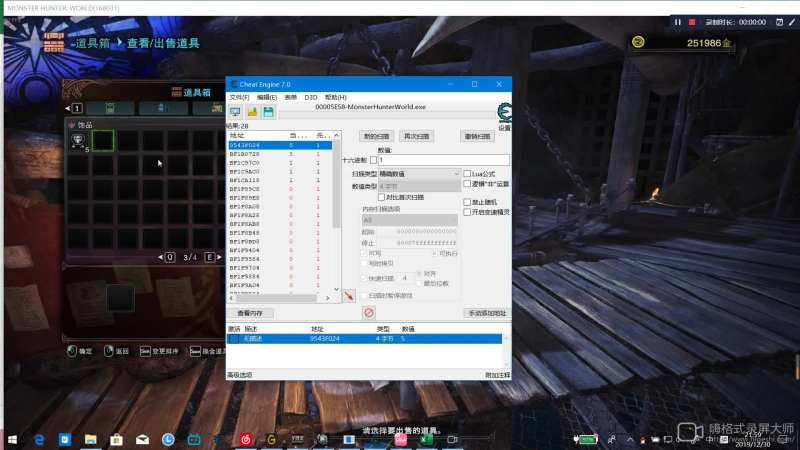The height and width of the screenshot is (450, 800).
Task: Open the green Excel icon on taskbar
Action: 427,439
